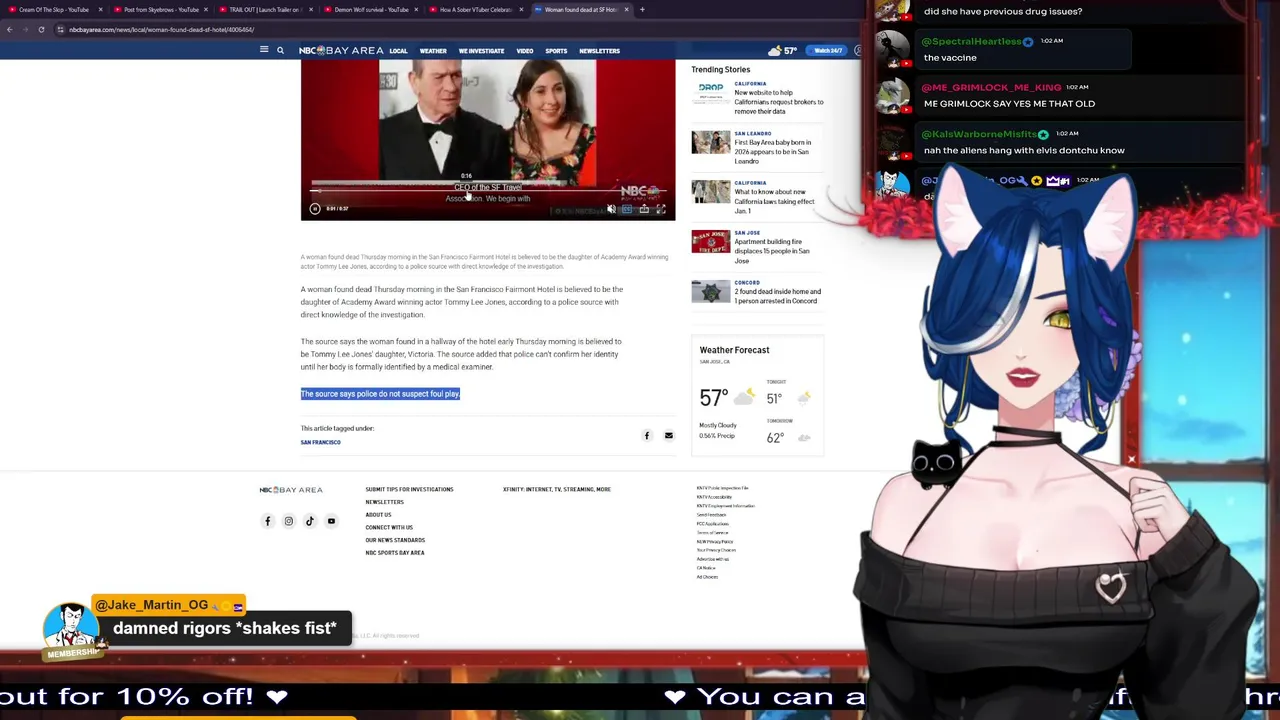Viewport: 1280px width, 720px height.
Task: Open NEWSLETTERS navigation item
Action: (x=599, y=50)
